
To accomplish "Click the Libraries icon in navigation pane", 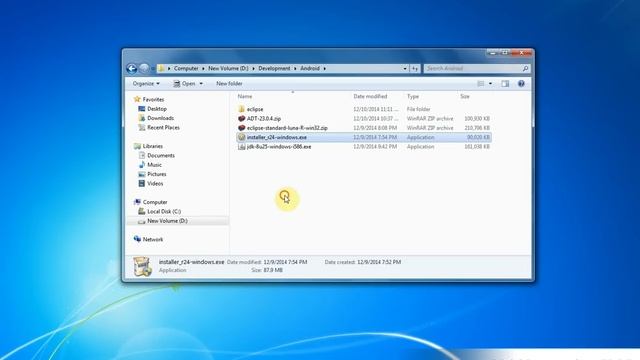I will coord(137,146).
